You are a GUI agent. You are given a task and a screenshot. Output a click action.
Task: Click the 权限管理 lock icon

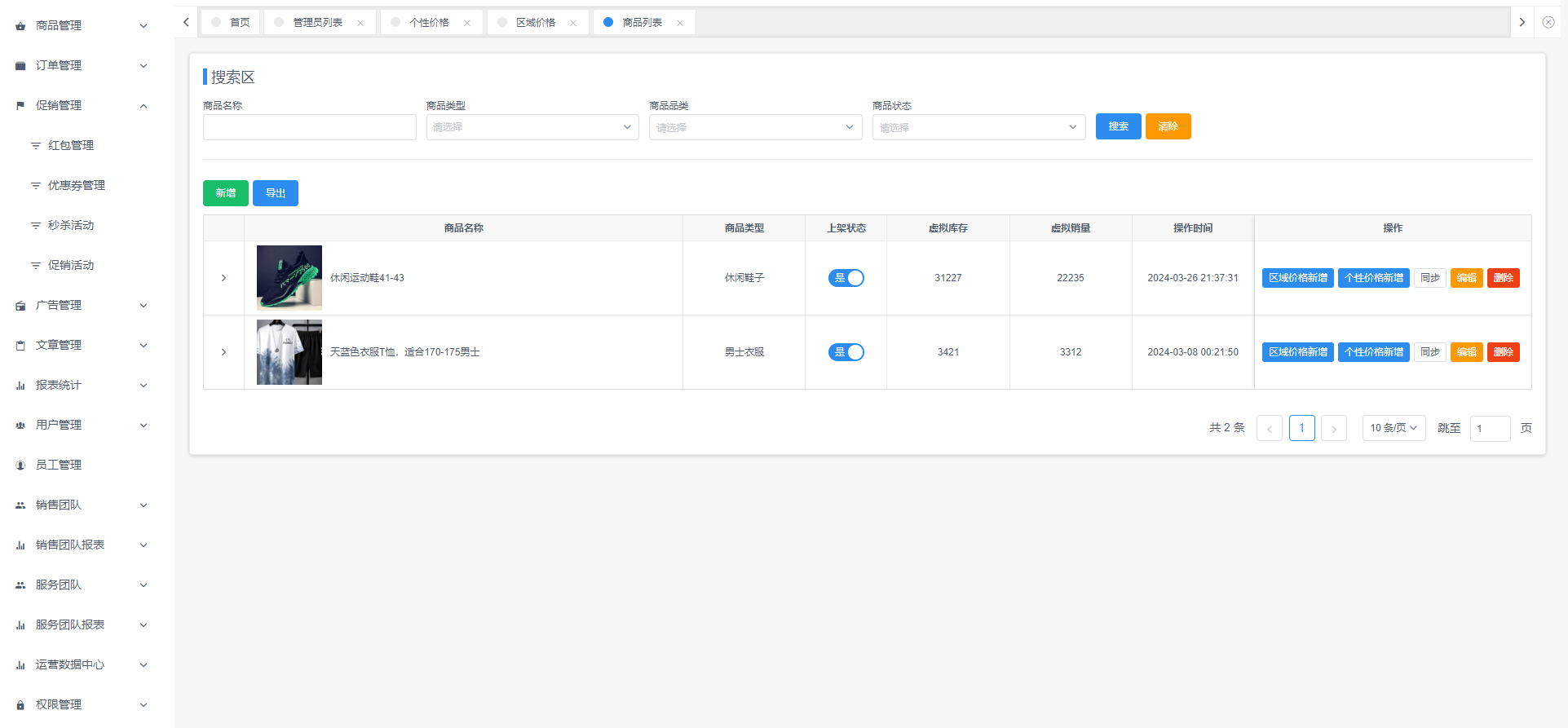click(20, 705)
